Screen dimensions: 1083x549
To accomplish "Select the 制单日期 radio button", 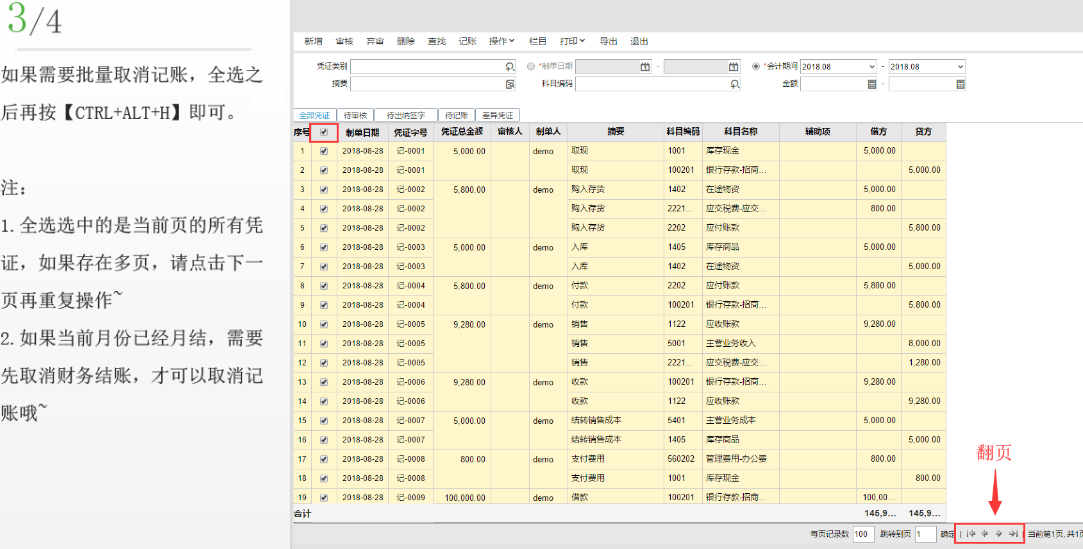I will (530, 67).
